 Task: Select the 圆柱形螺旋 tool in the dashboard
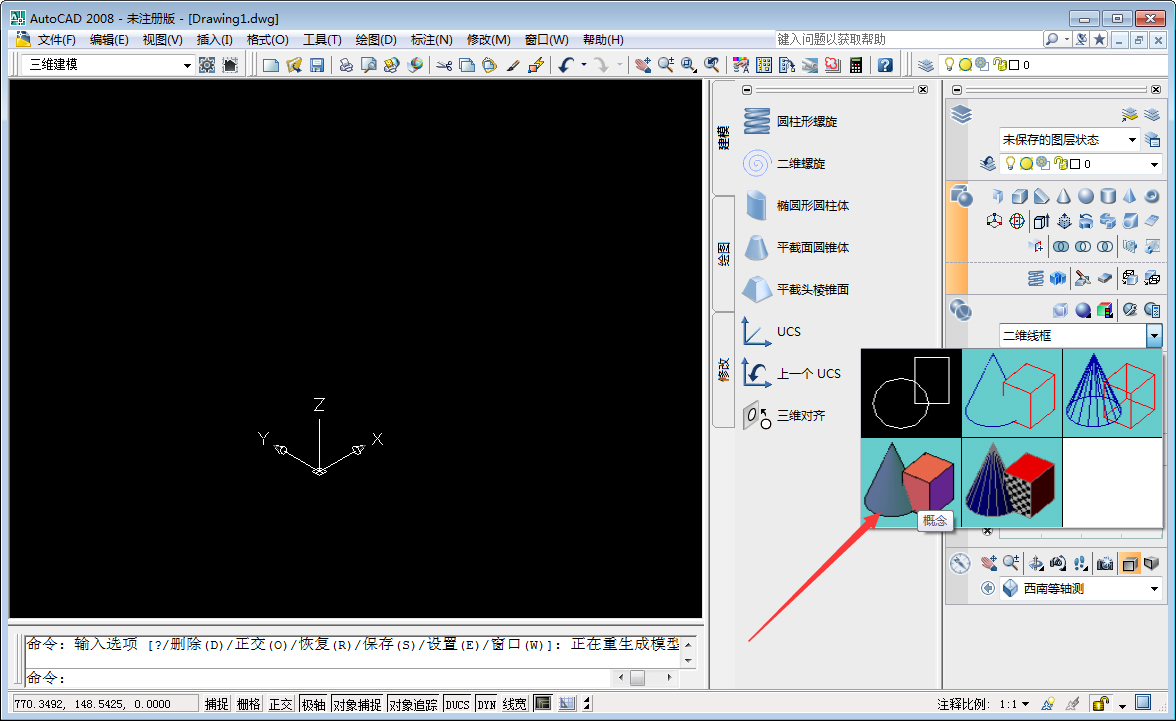pos(805,120)
